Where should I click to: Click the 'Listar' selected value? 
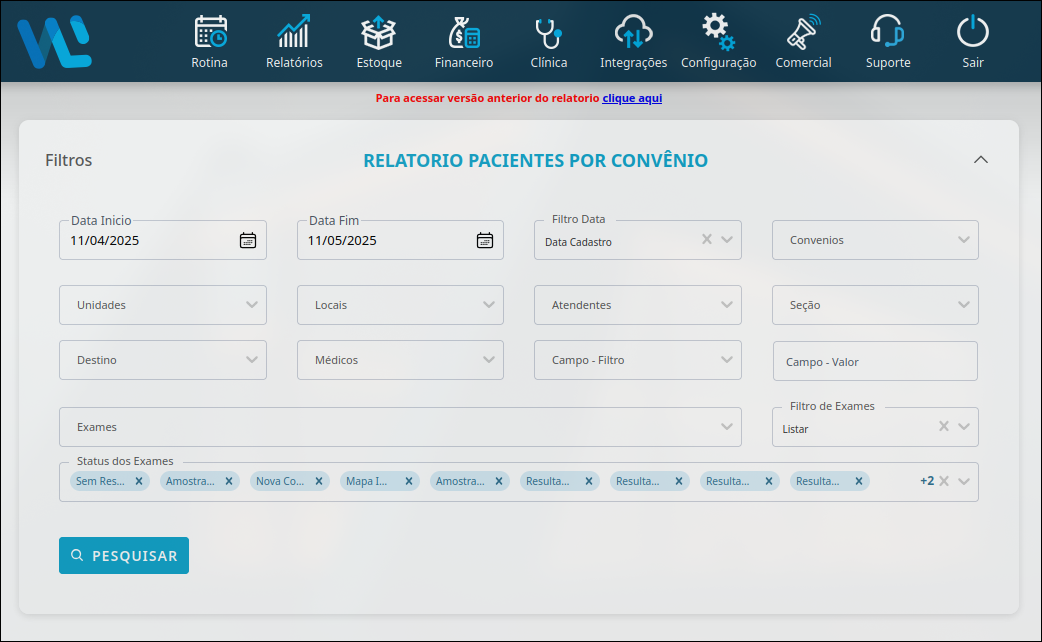[795, 429]
